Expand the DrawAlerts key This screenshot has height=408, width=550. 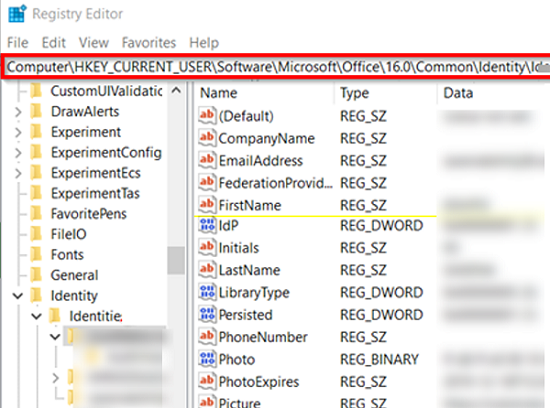[18, 112]
